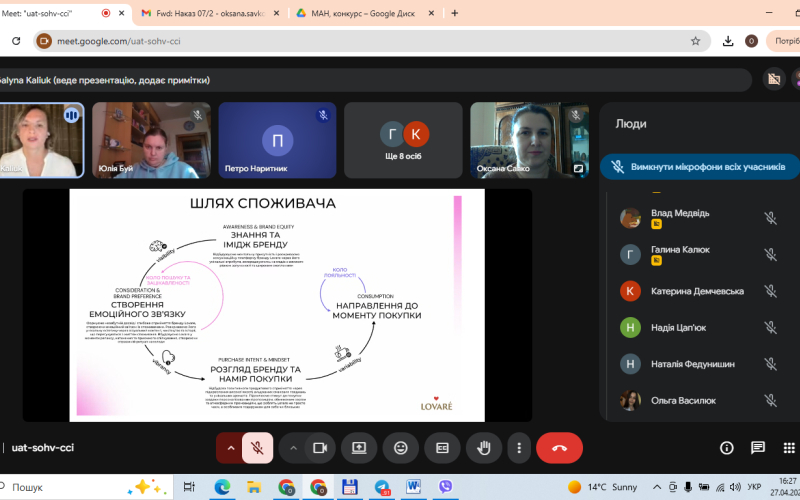Open File Explorer from taskbar
This screenshot has height=500, width=800.
coord(254,487)
